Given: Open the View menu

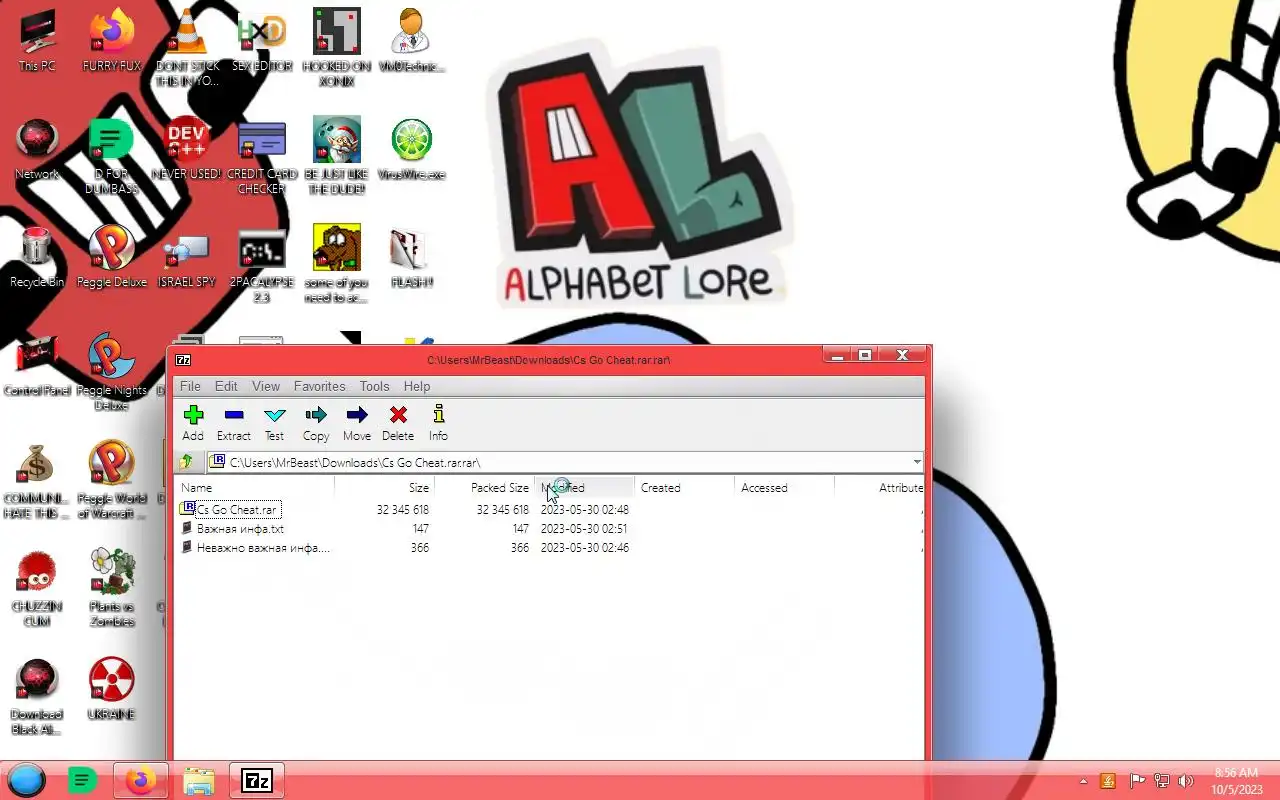Looking at the screenshot, I should tap(266, 386).
